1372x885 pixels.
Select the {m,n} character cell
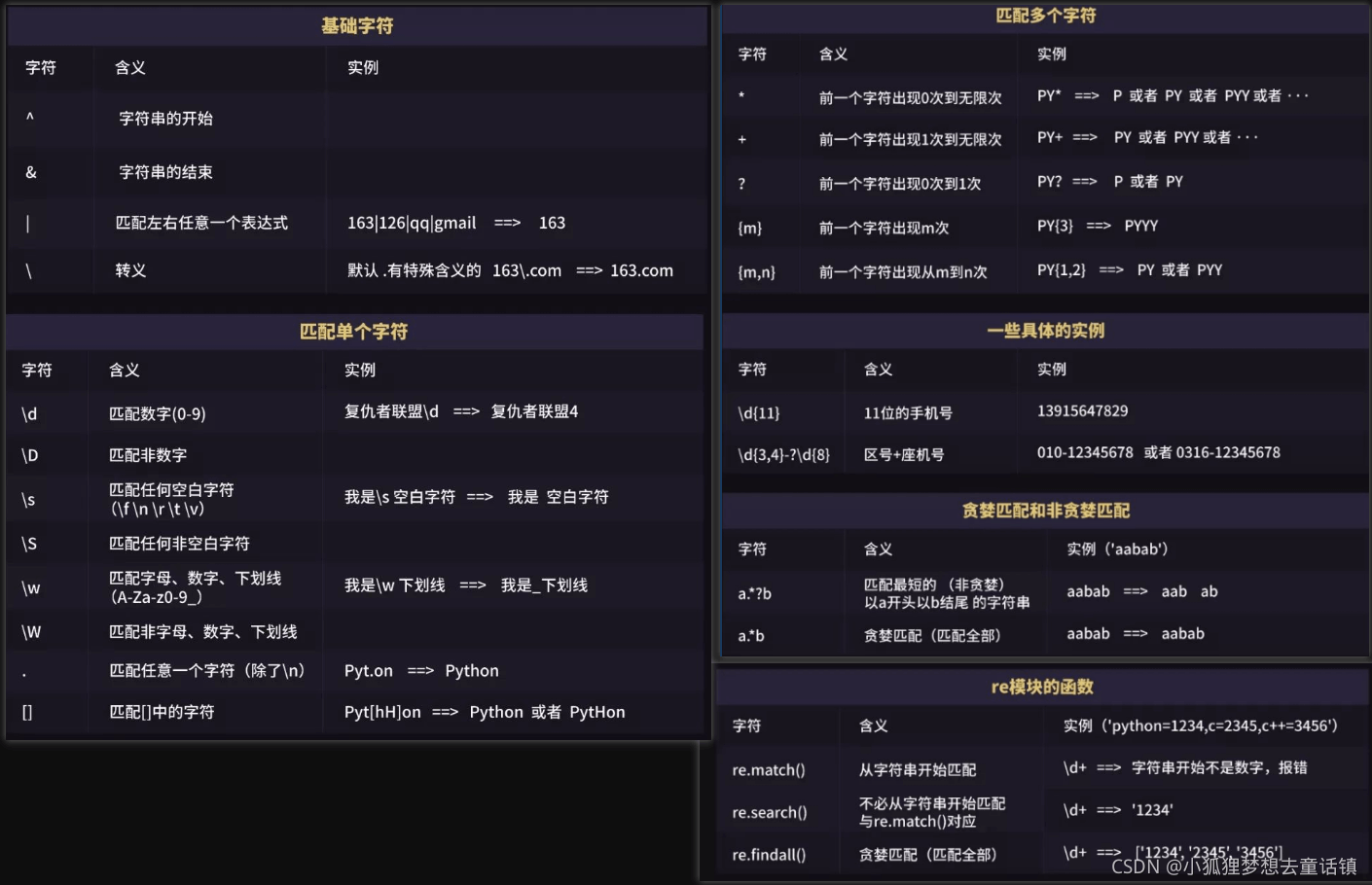[757, 272]
